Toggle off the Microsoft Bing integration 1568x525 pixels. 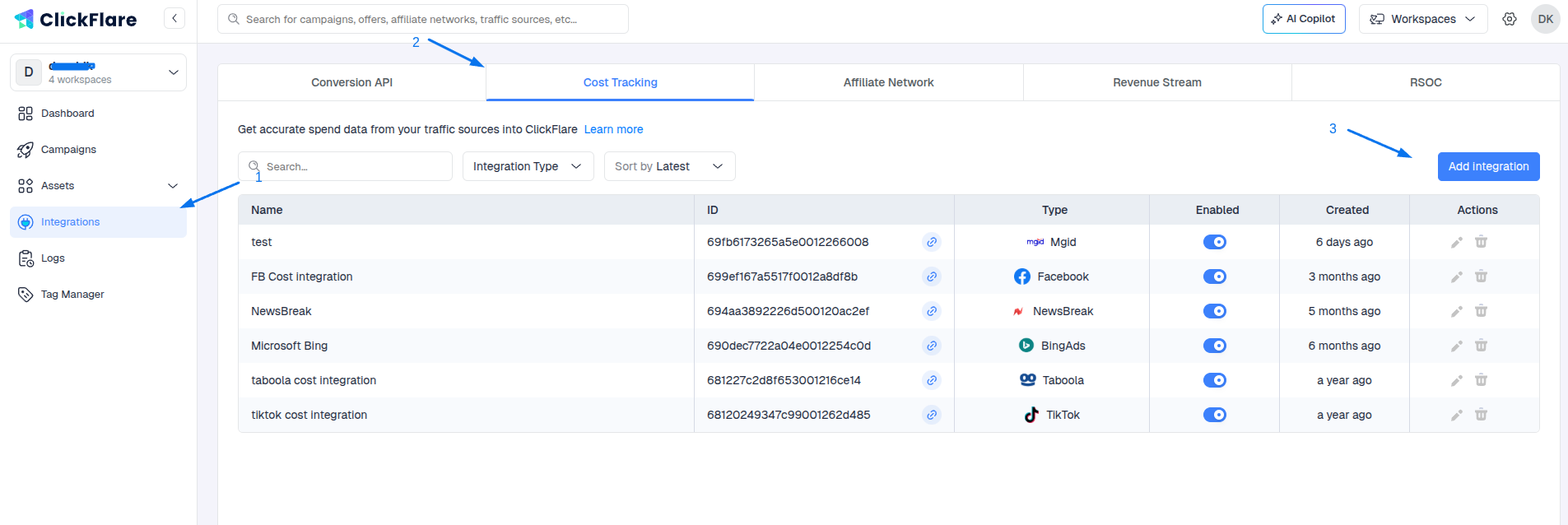(x=1215, y=346)
